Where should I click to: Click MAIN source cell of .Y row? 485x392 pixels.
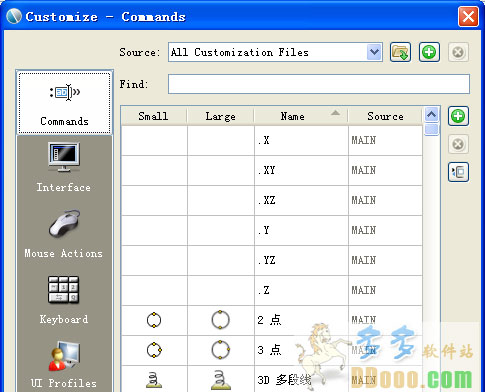(385, 230)
